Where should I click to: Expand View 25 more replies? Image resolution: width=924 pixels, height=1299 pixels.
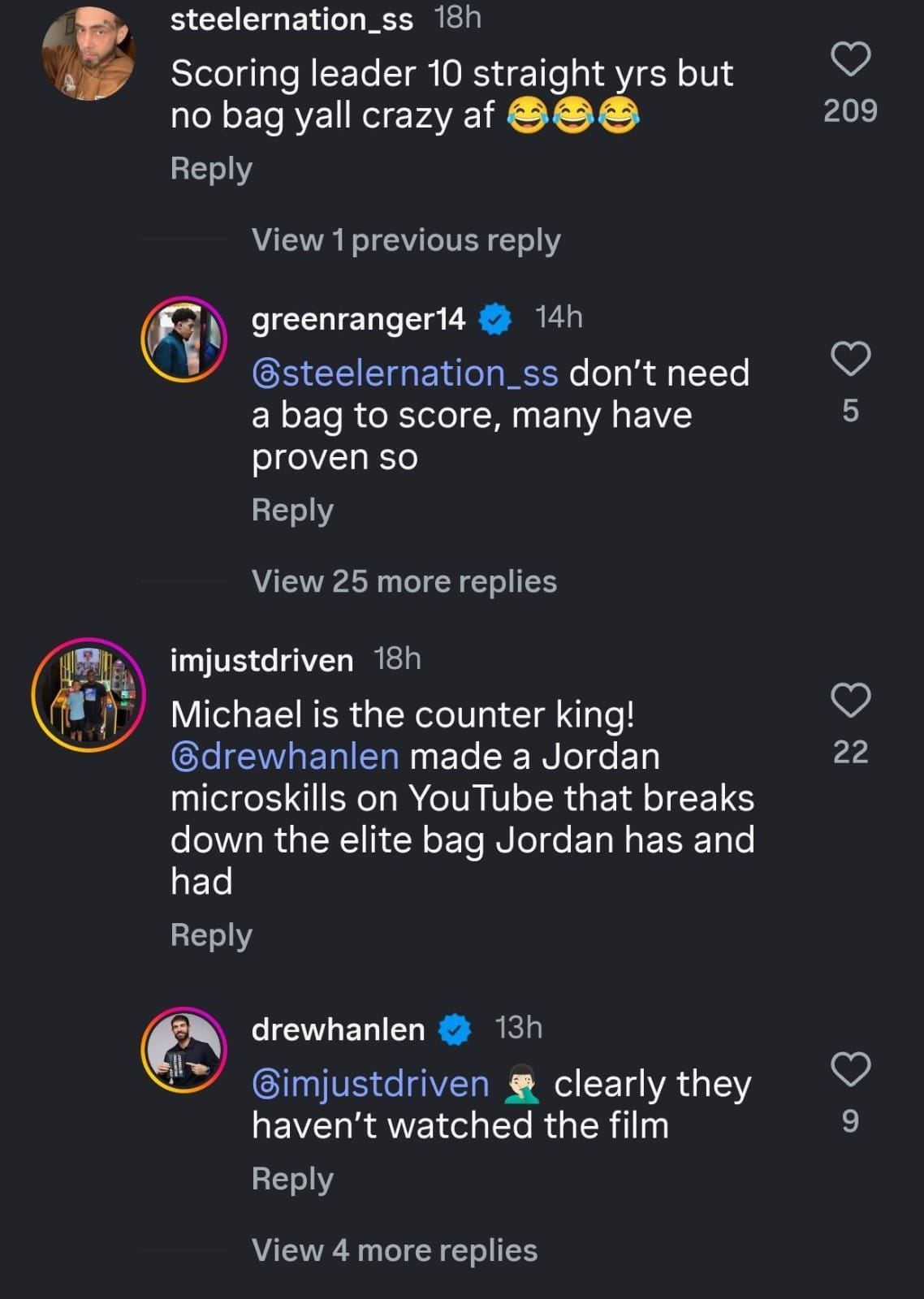tap(404, 581)
